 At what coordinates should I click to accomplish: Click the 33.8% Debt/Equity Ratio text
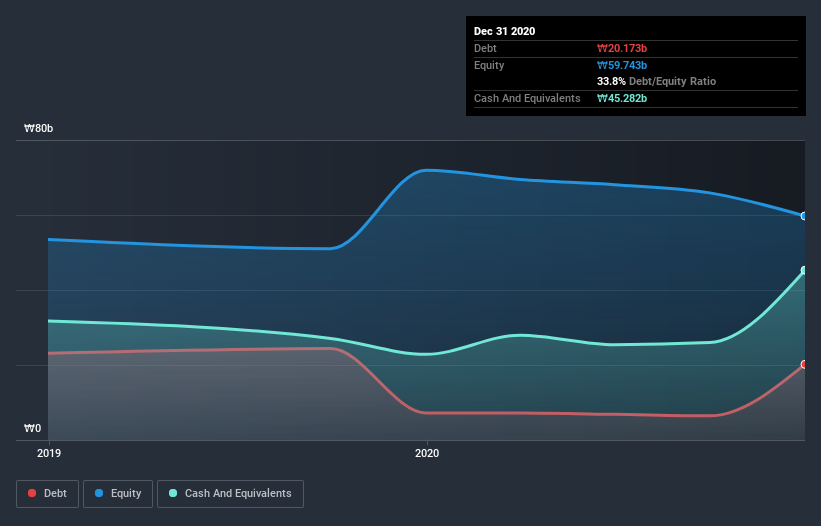click(x=657, y=81)
